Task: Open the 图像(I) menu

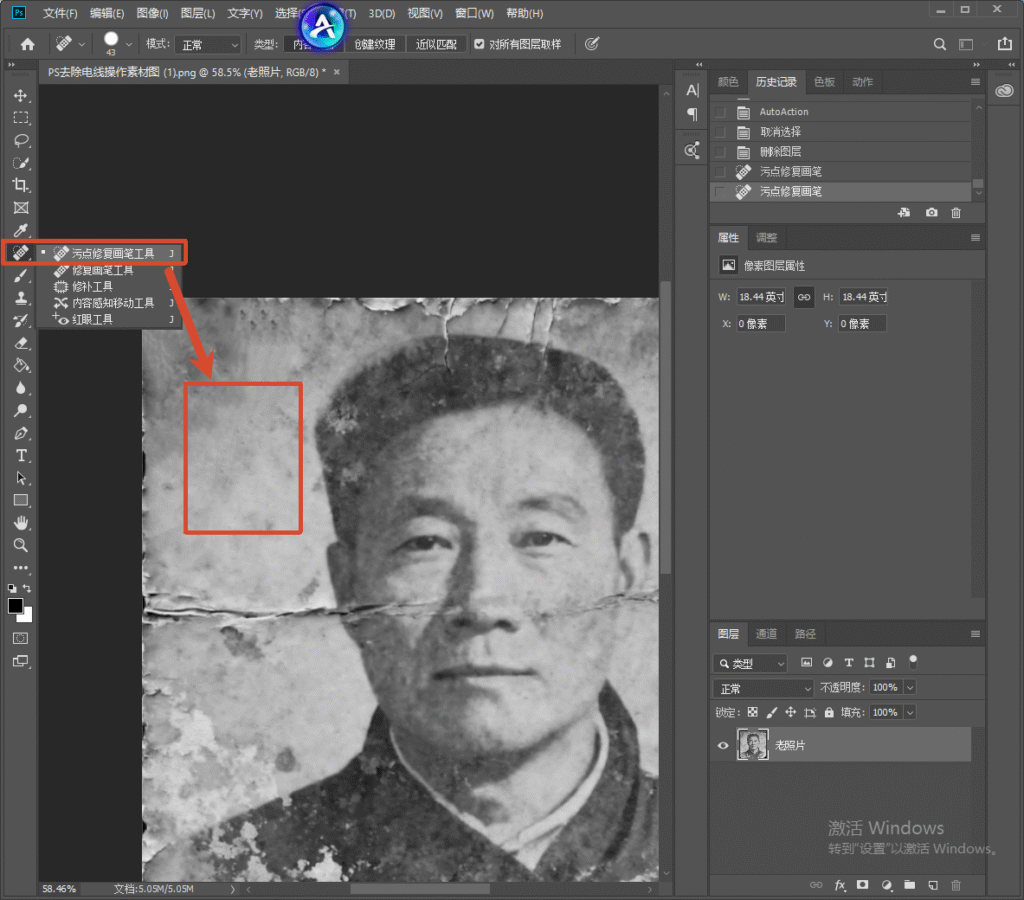Action: point(152,13)
